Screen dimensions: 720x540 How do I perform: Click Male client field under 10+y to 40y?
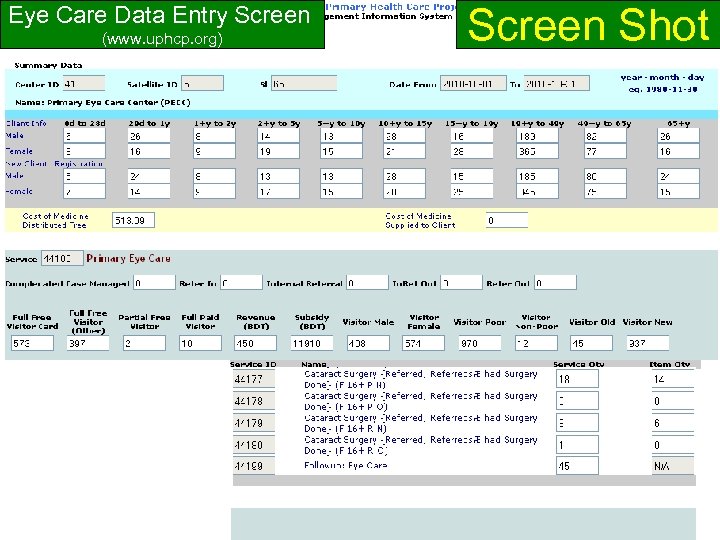(535, 136)
